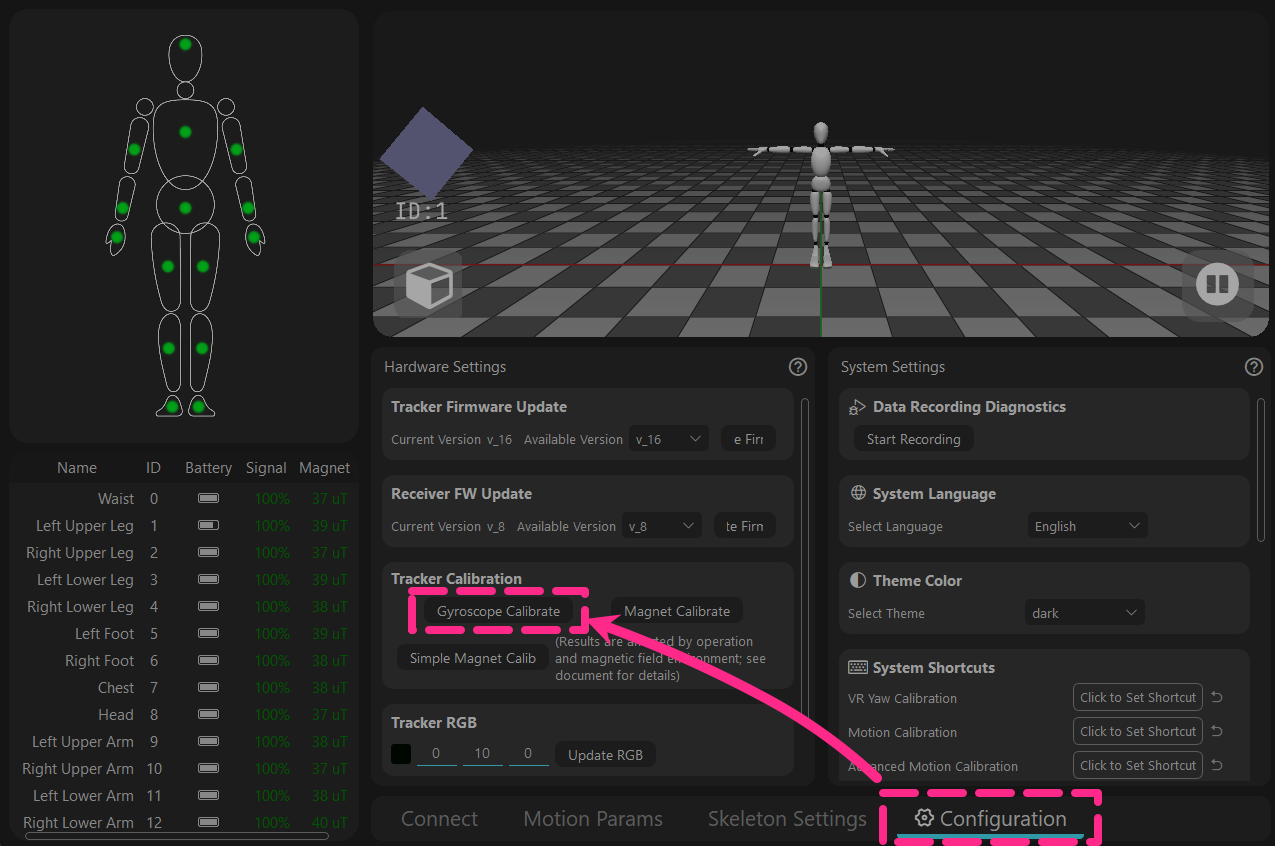
Task: Open the System Settings help icon
Action: click(x=1254, y=367)
